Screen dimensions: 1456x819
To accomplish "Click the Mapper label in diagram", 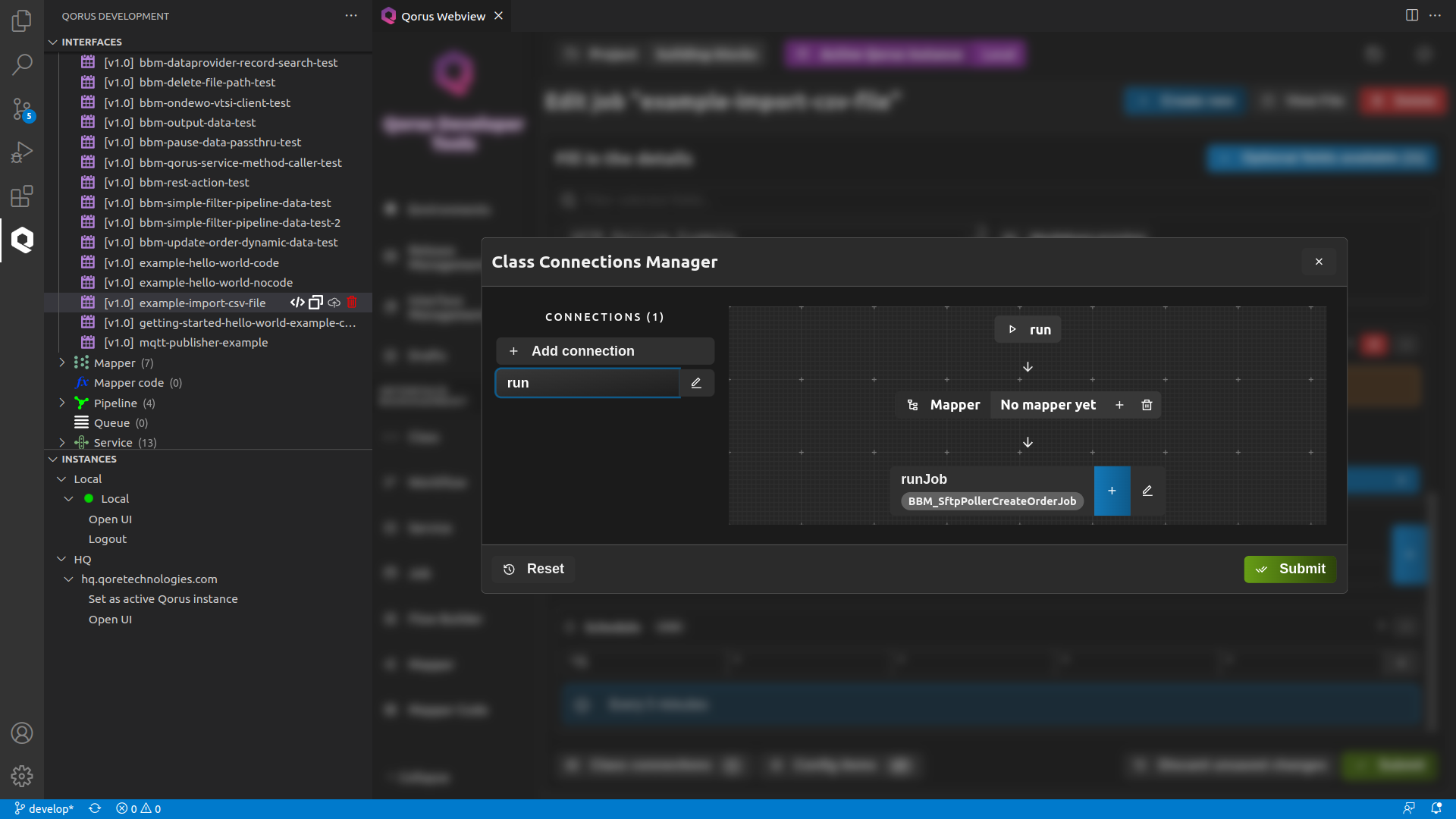I will tap(944, 405).
